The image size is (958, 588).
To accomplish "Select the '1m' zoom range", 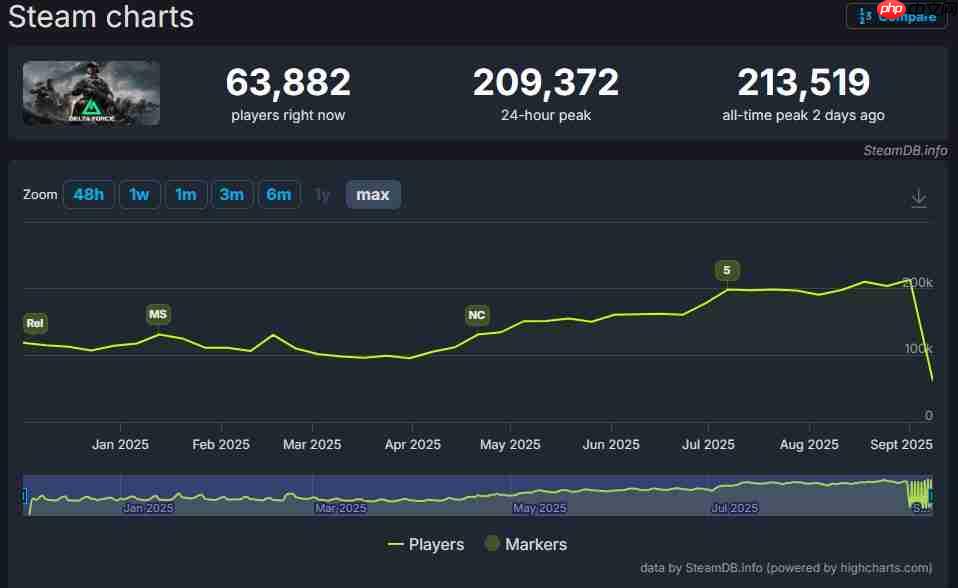I will coord(186,194).
